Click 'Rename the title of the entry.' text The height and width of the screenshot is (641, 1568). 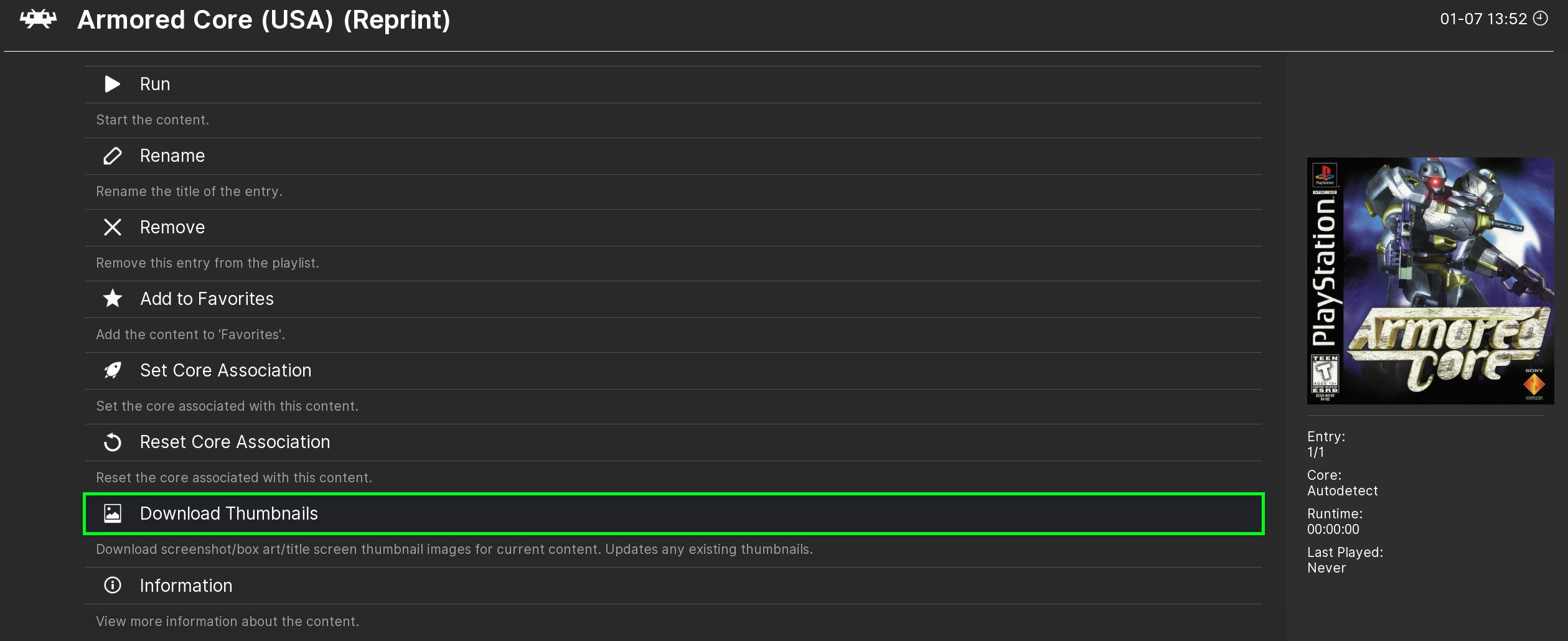[189, 192]
